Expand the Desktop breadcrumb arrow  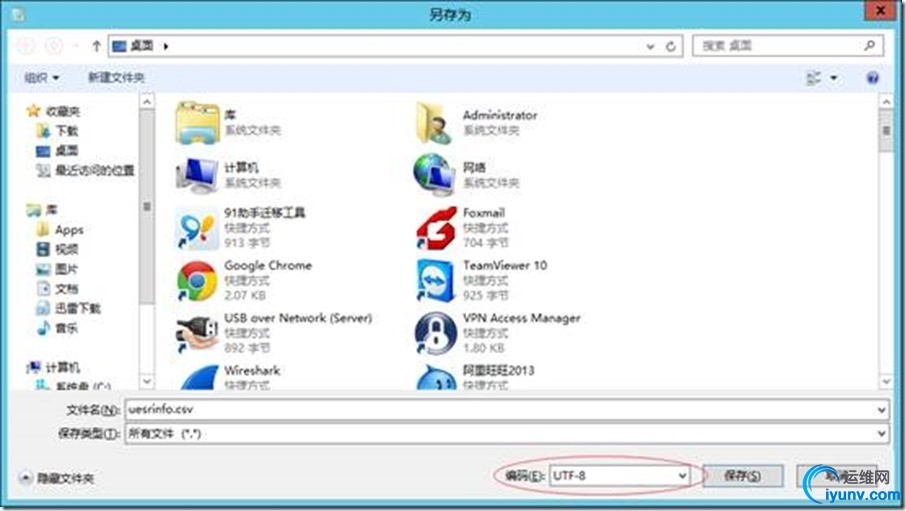click(x=166, y=46)
